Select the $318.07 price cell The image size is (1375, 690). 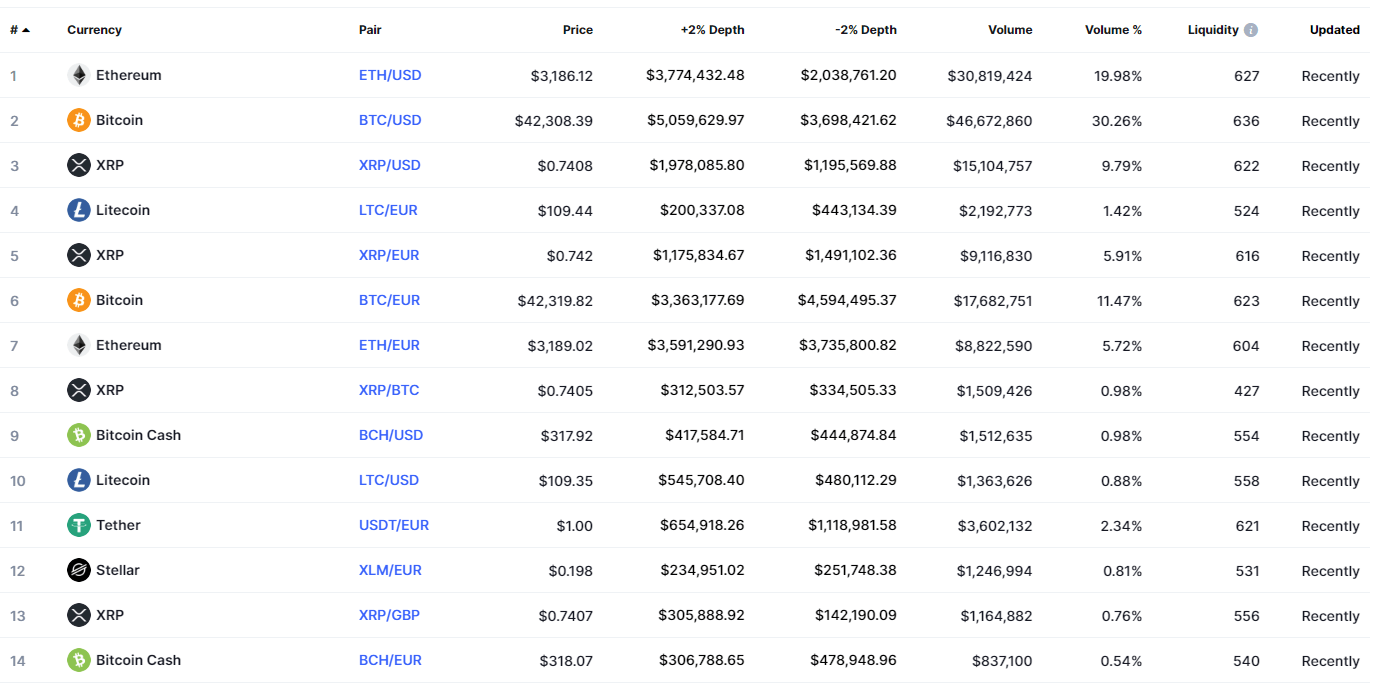566,661
